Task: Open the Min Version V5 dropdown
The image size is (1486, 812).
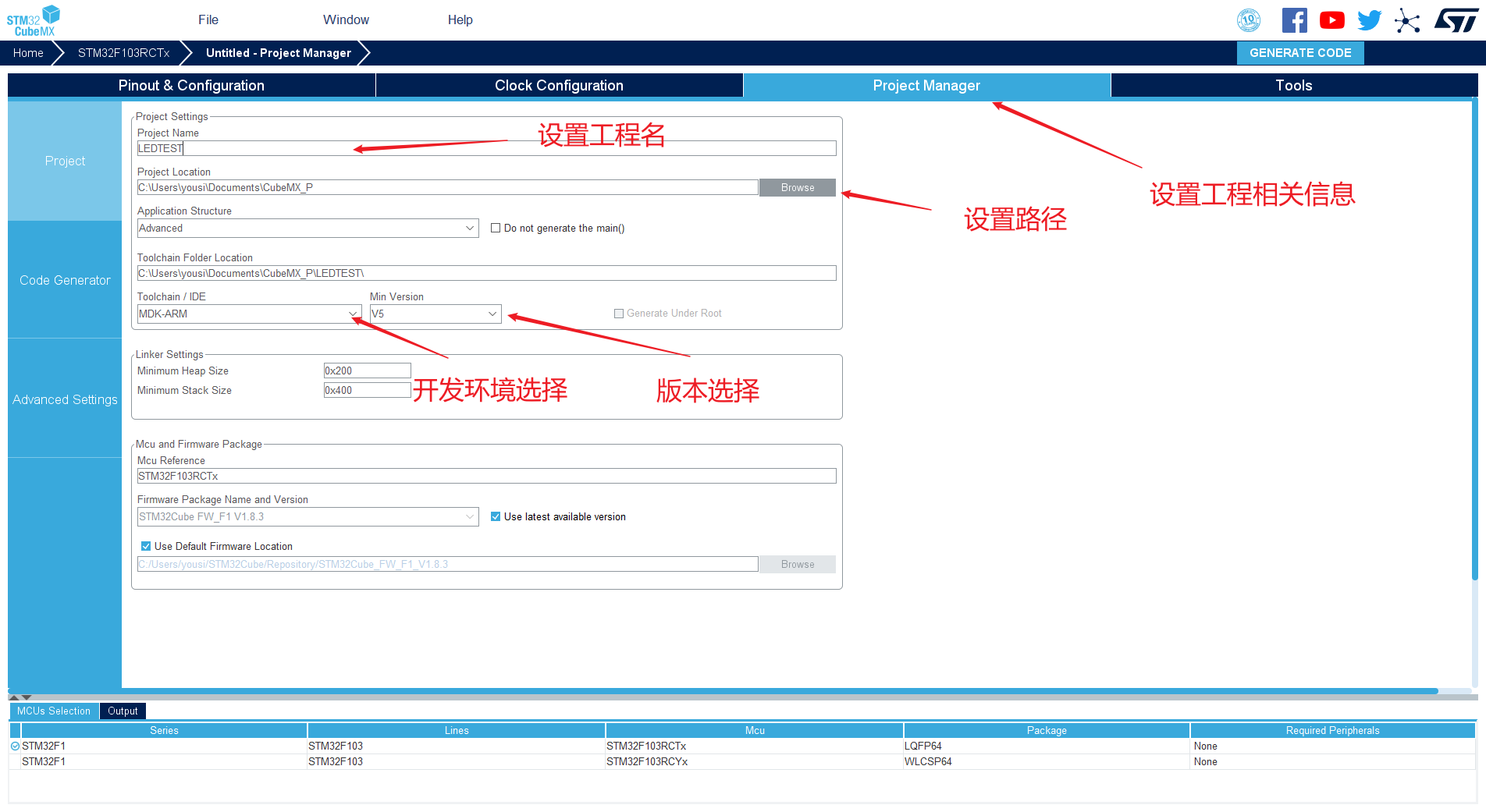Action: (435, 314)
